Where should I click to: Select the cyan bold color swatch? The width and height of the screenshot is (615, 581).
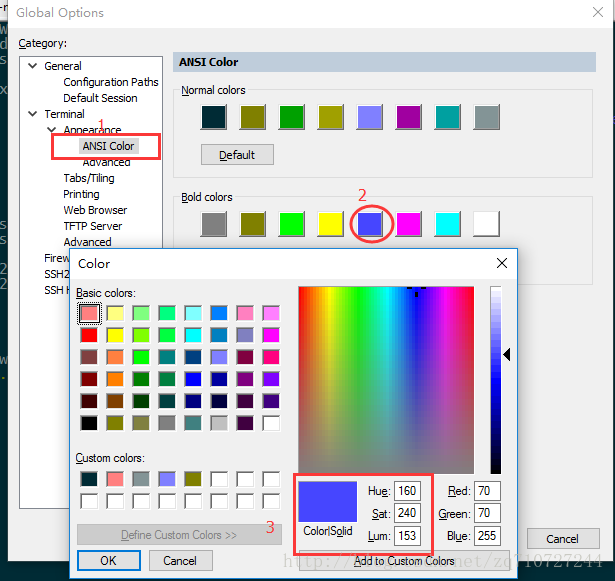[448, 224]
